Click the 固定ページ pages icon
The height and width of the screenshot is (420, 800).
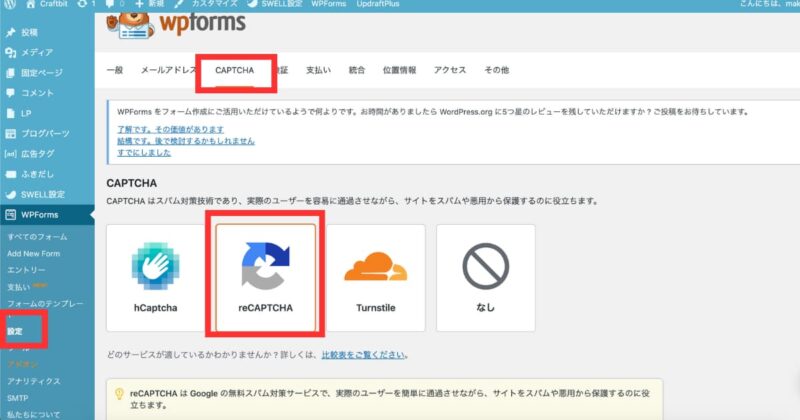tap(10, 72)
